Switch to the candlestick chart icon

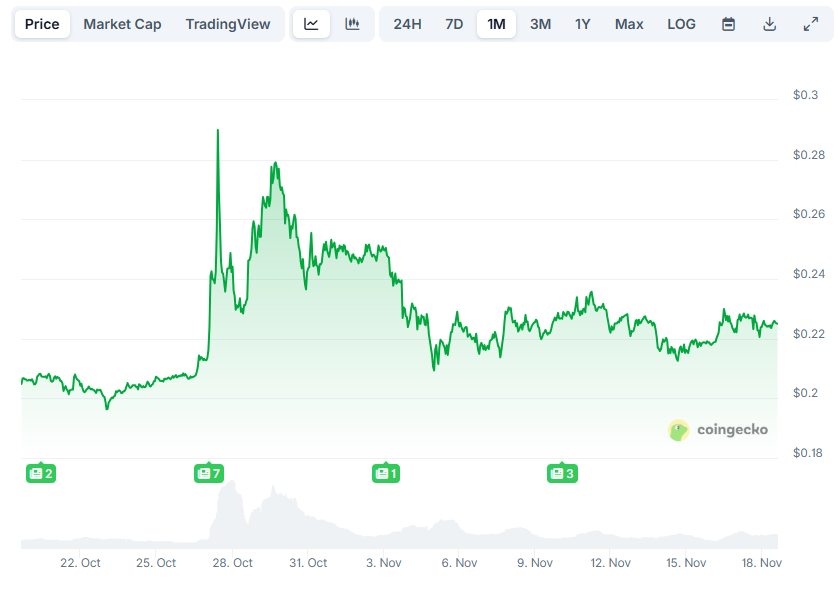point(352,23)
